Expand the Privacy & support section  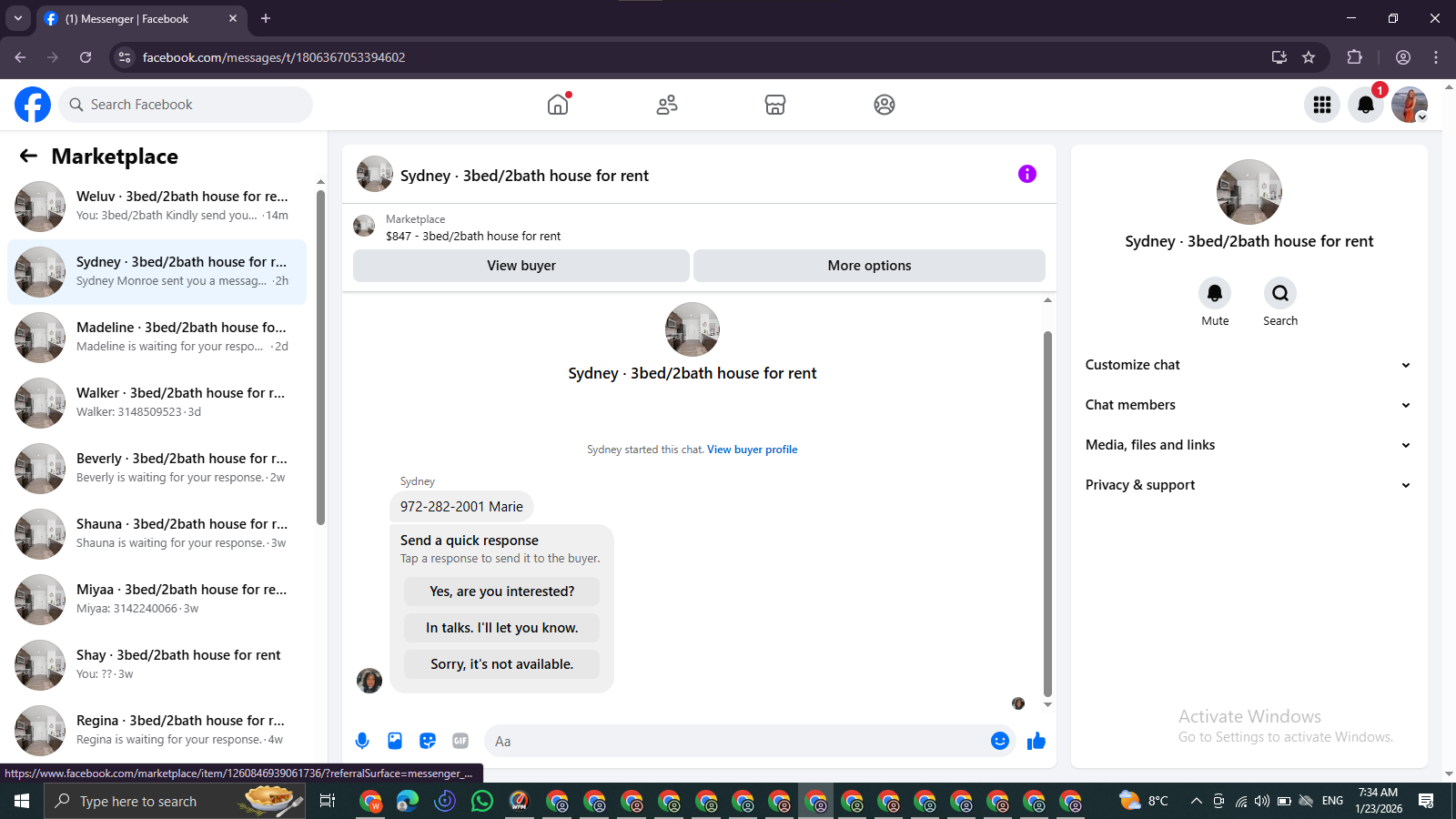coord(1249,485)
